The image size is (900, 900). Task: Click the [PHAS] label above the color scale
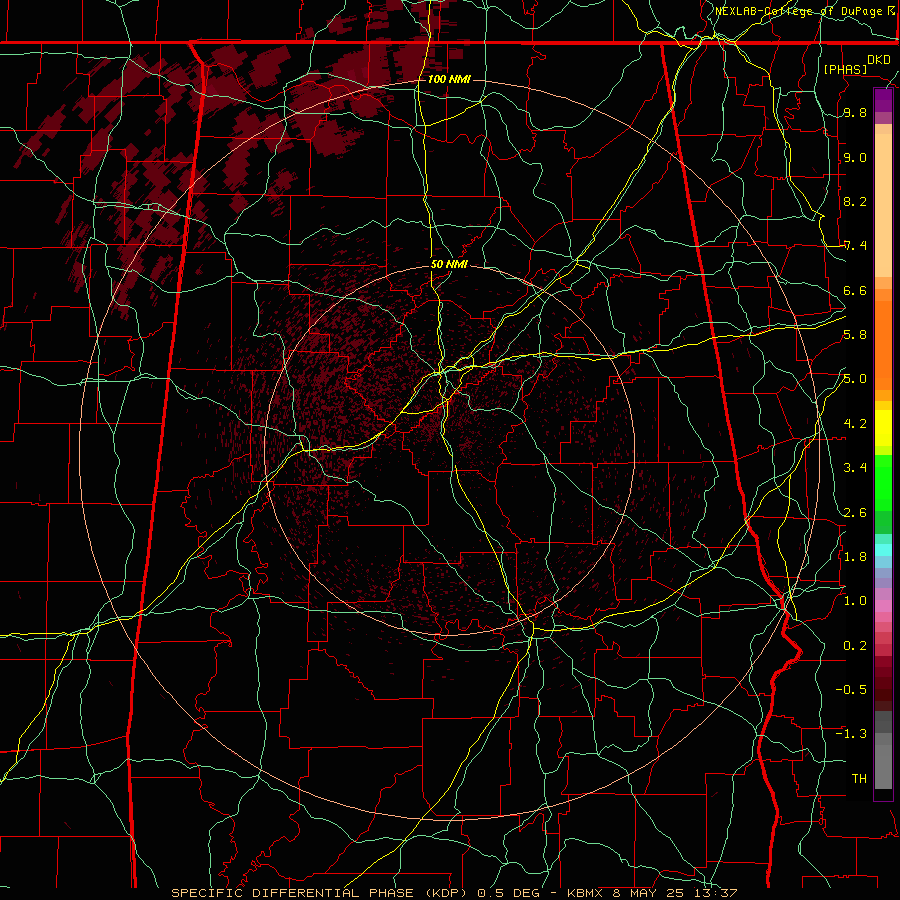(x=845, y=69)
